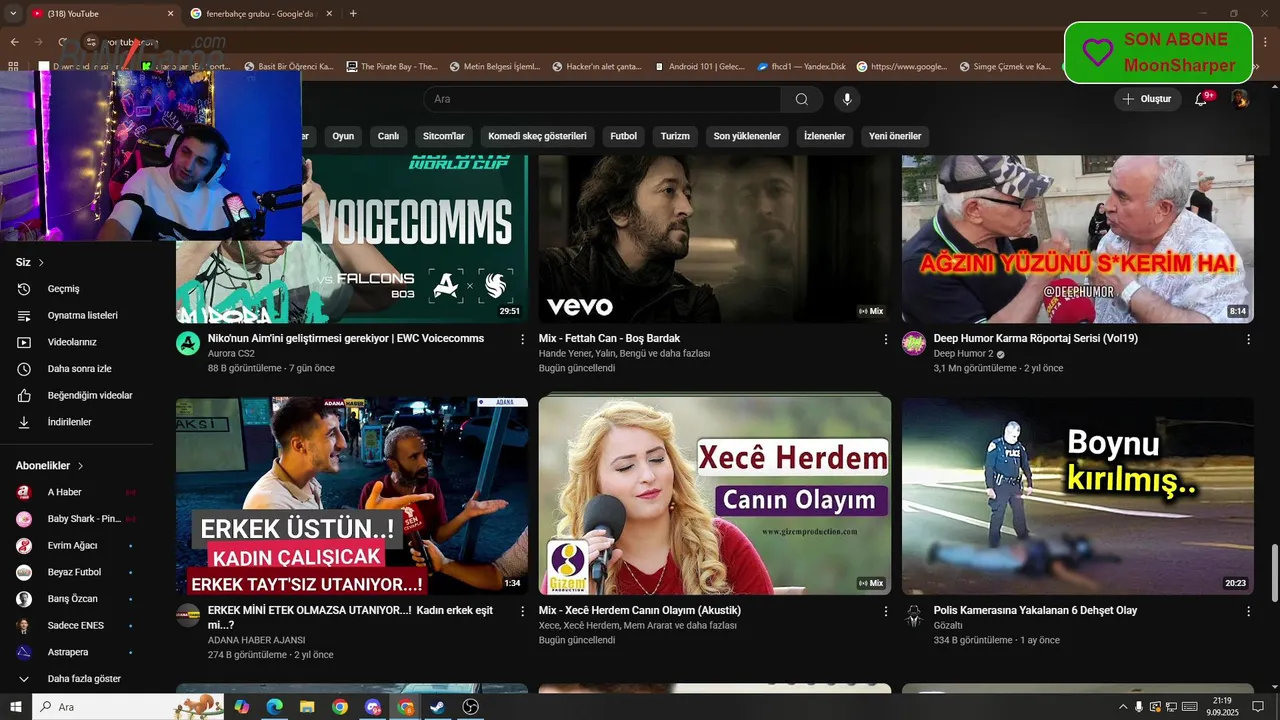Open the notifications bell
Viewport: 1280px width, 720px height.
point(1201,99)
